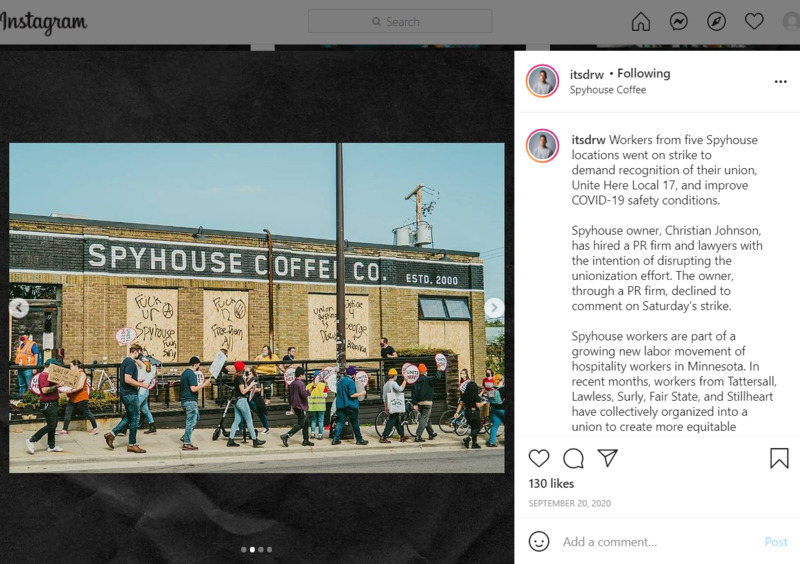The image size is (800, 564).
Task: Click the comment speech bubble icon
Action: [573, 458]
